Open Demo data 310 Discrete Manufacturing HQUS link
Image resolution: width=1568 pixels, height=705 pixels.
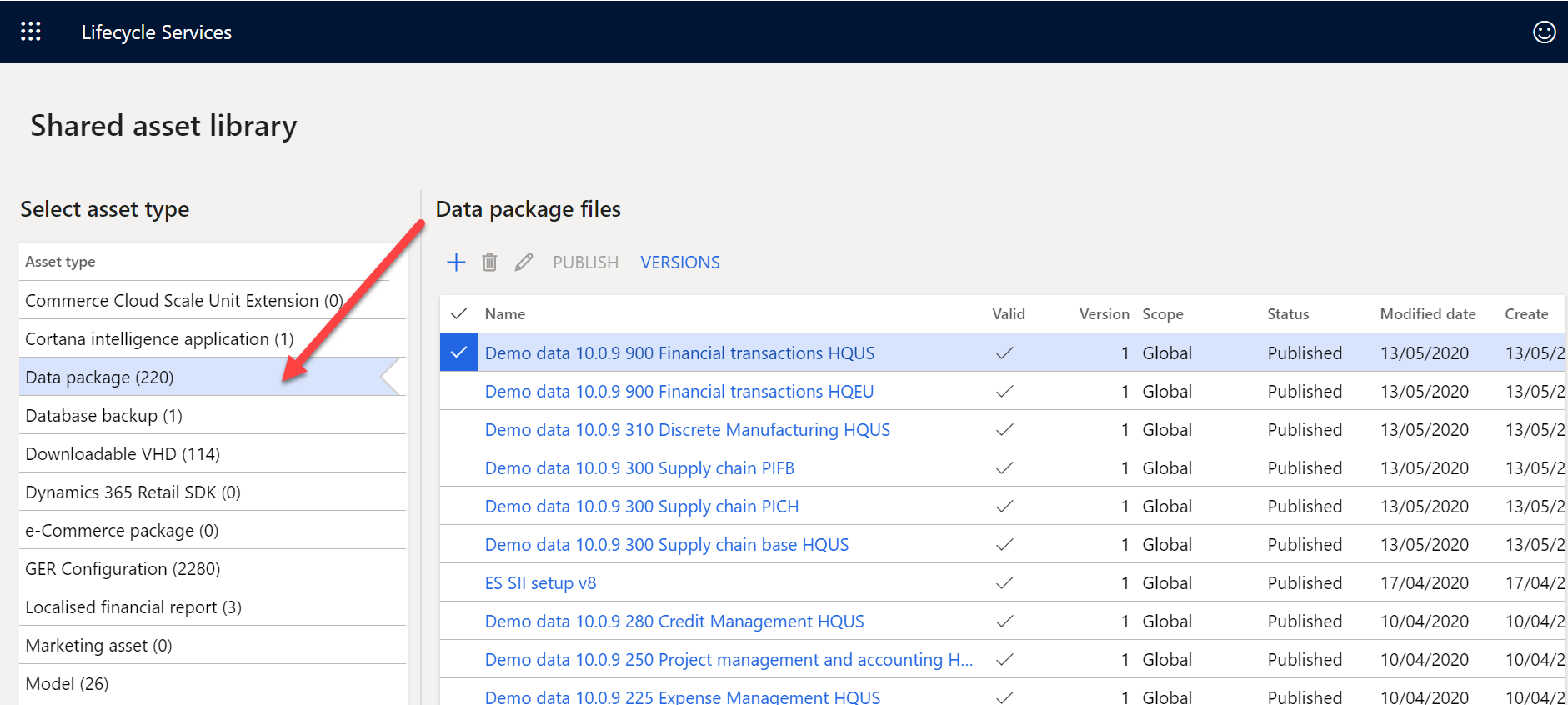(688, 430)
